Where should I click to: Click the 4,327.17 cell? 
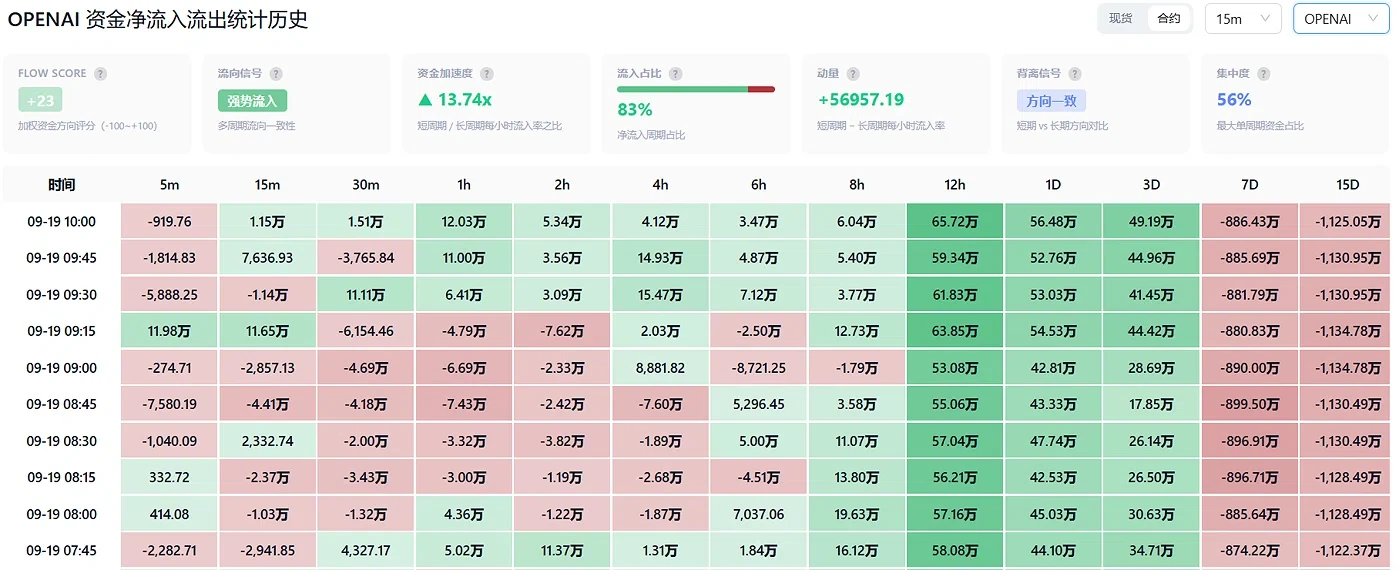[x=365, y=550]
